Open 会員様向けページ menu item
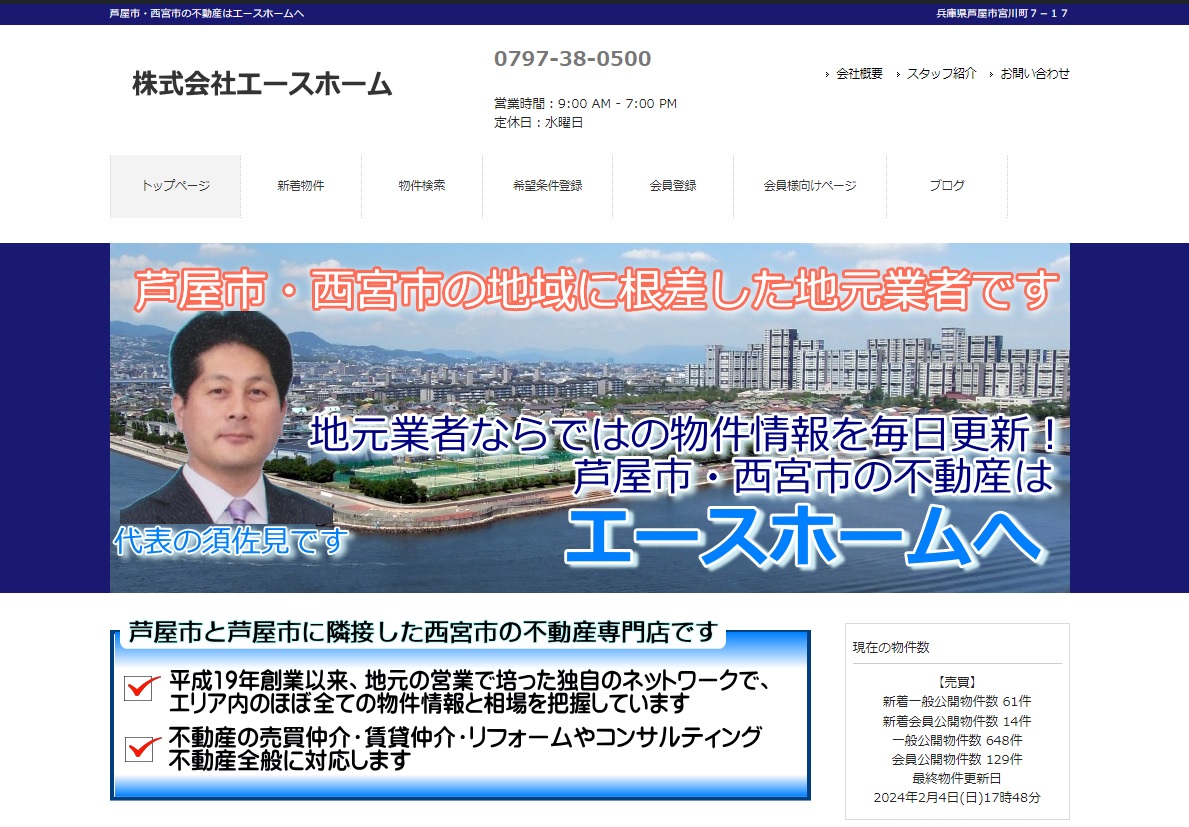 pyautogui.click(x=810, y=186)
